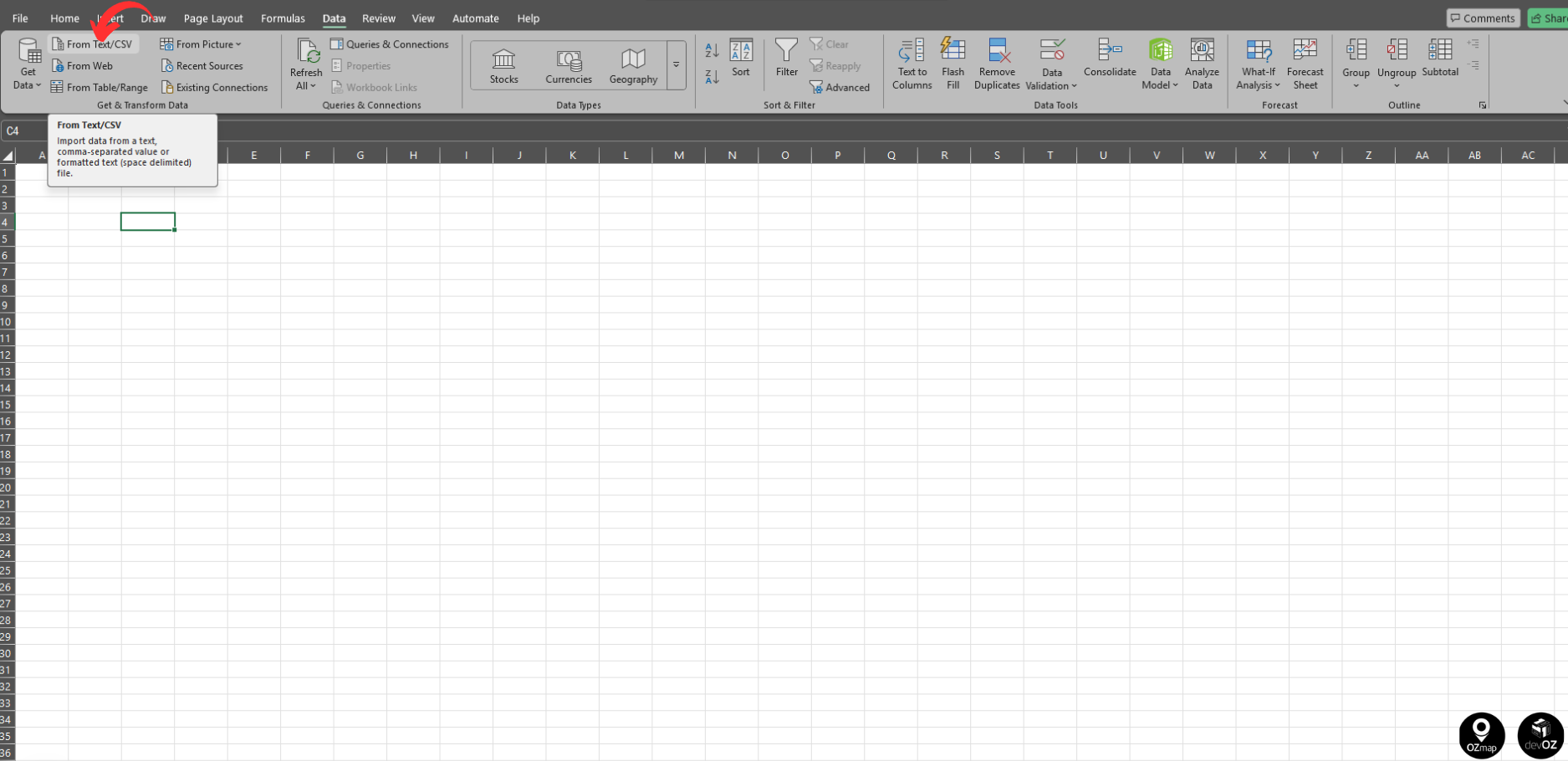The image size is (1568, 761).
Task: Select the Currencies data type
Action: point(569,65)
